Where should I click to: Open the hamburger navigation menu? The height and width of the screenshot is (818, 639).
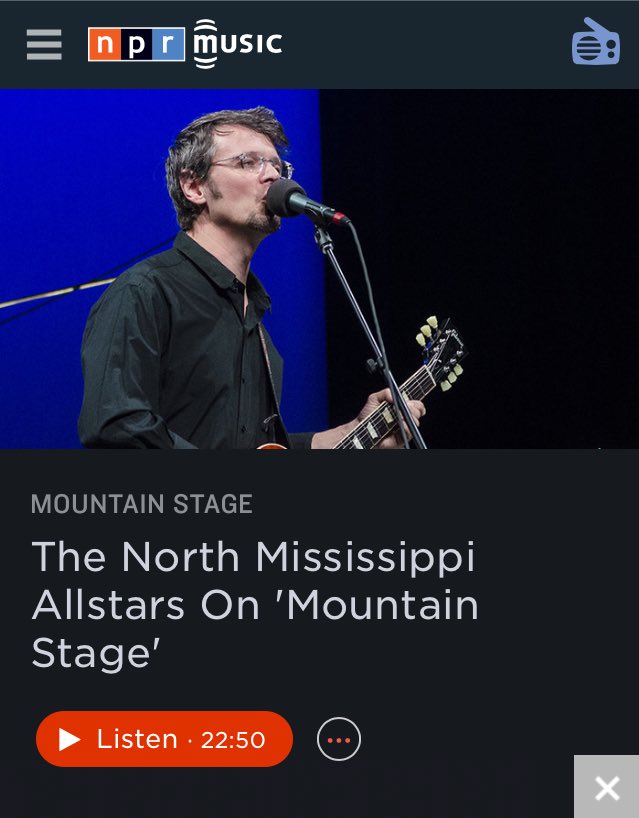click(x=44, y=44)
